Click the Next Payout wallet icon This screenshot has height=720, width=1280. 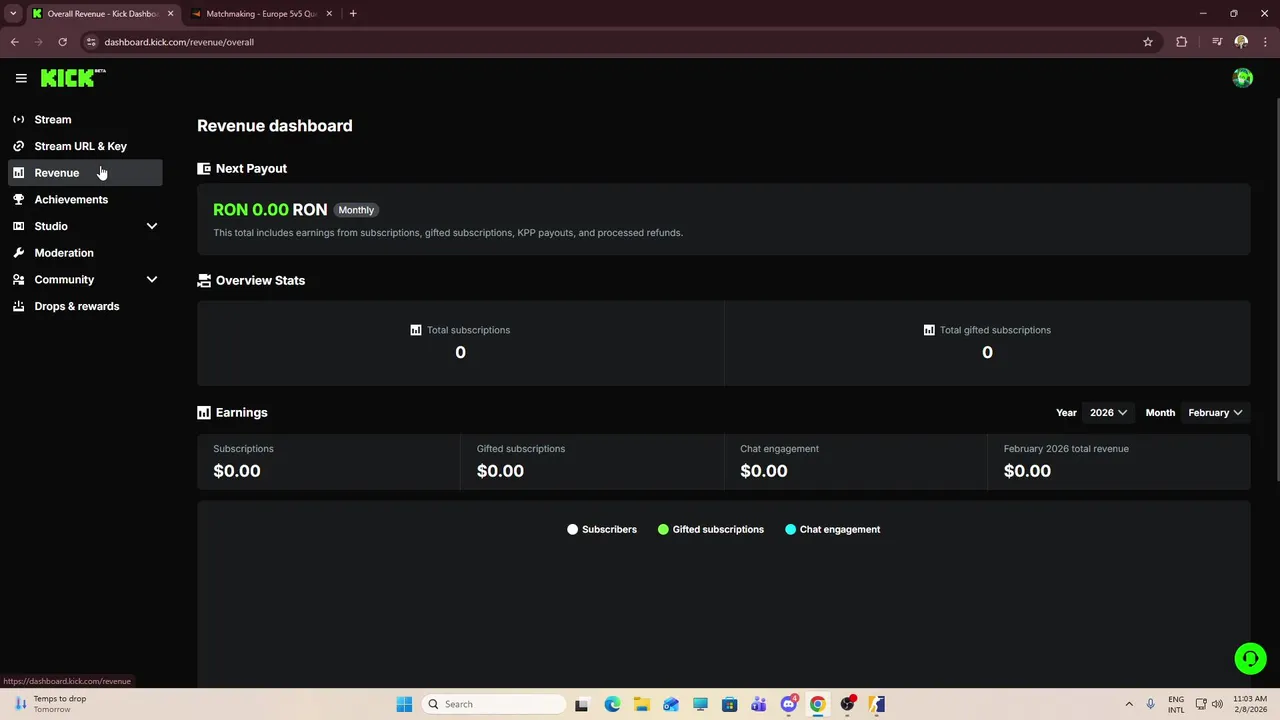click(x=204, y=169)
